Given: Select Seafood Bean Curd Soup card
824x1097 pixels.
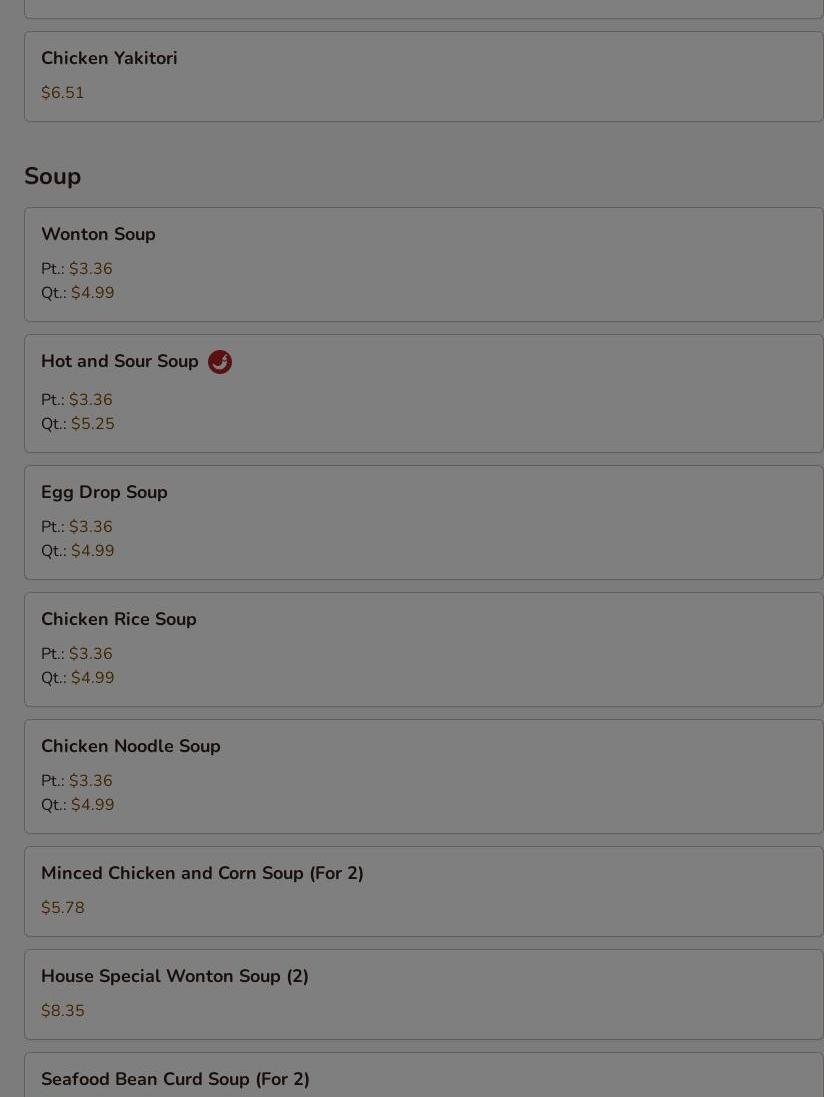Looking at the screenshot, I should pyautogui.click(x=424, y=1075).
